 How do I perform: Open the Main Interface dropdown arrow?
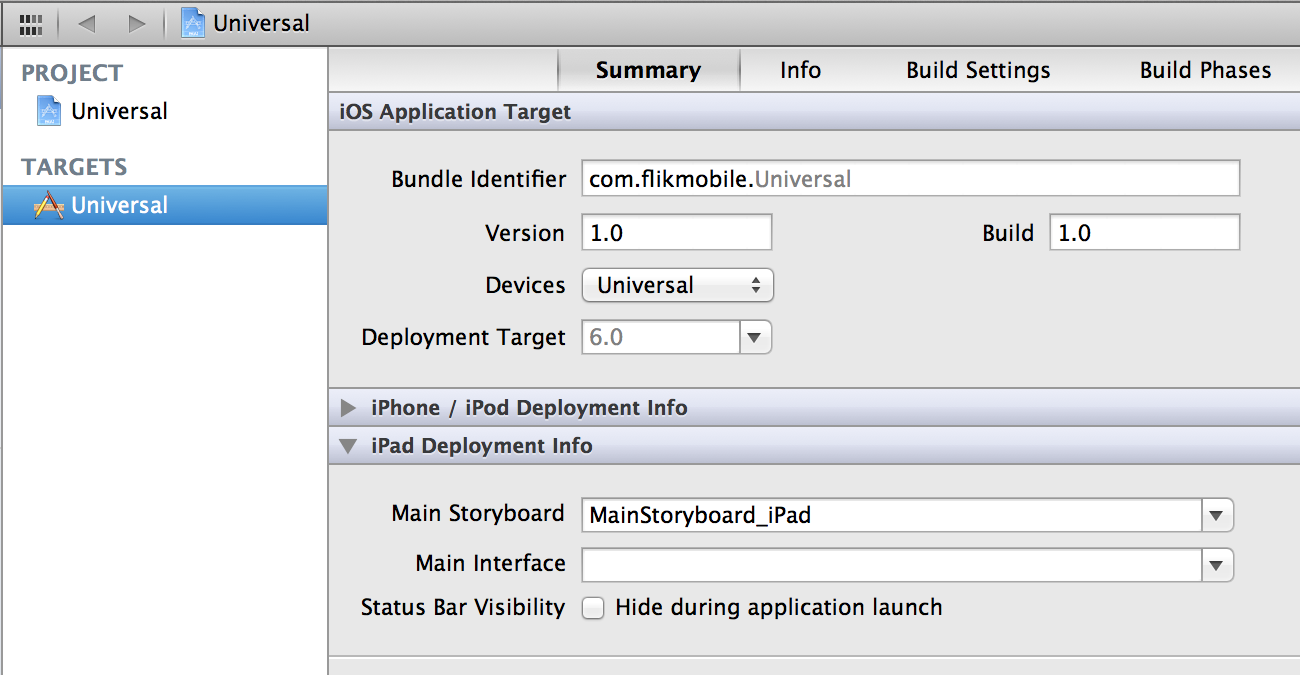click(1216, 565)
